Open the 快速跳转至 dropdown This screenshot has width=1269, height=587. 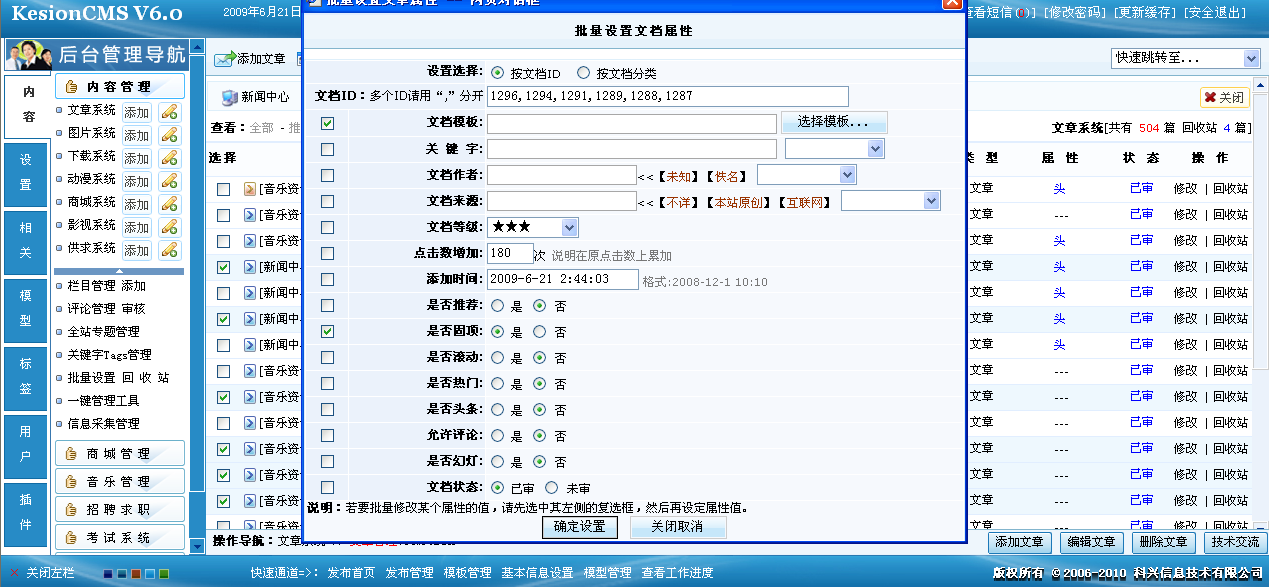pos(1251,59)
